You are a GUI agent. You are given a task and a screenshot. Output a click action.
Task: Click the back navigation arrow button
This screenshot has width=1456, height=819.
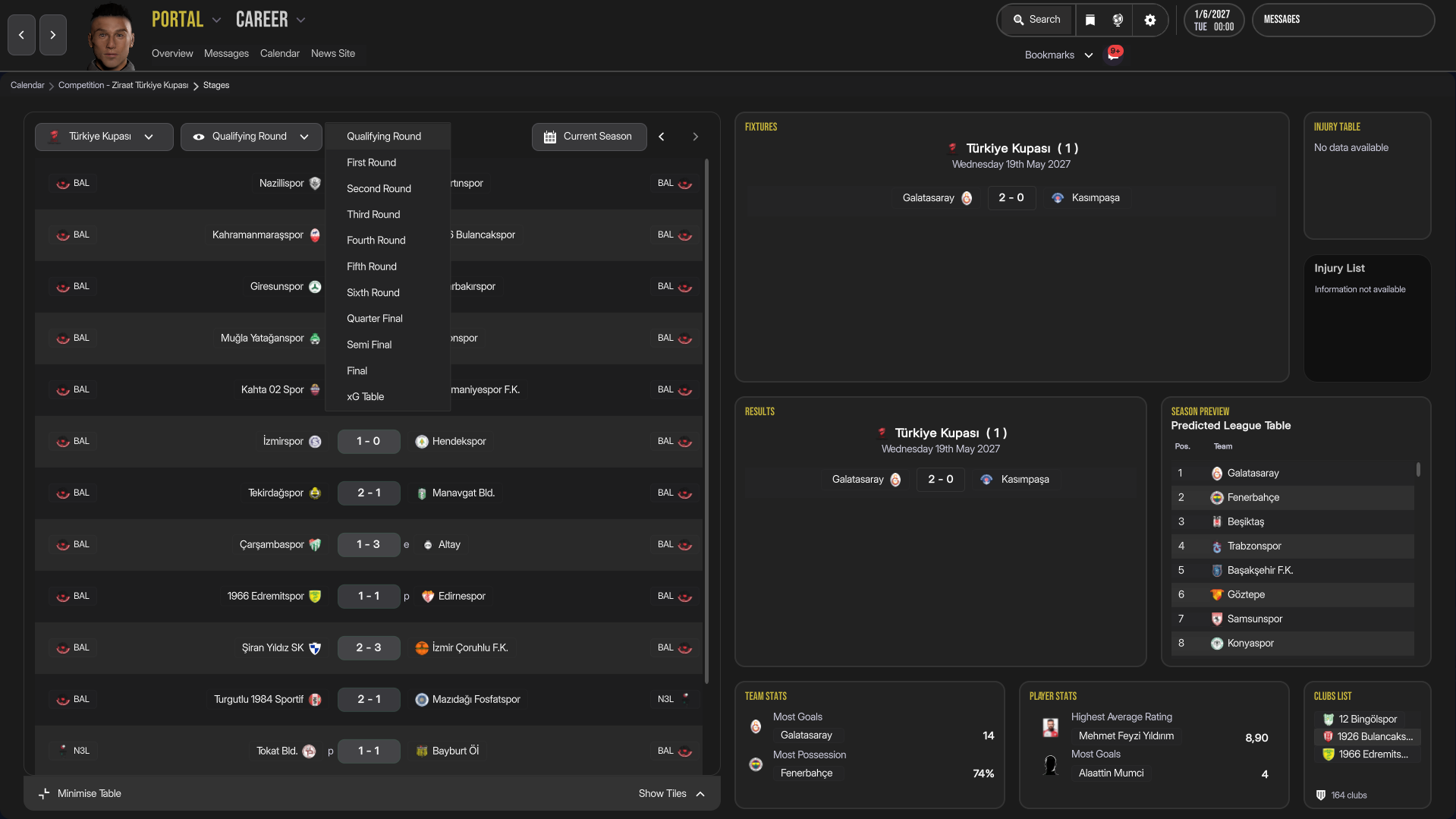(x=21, y=35)
